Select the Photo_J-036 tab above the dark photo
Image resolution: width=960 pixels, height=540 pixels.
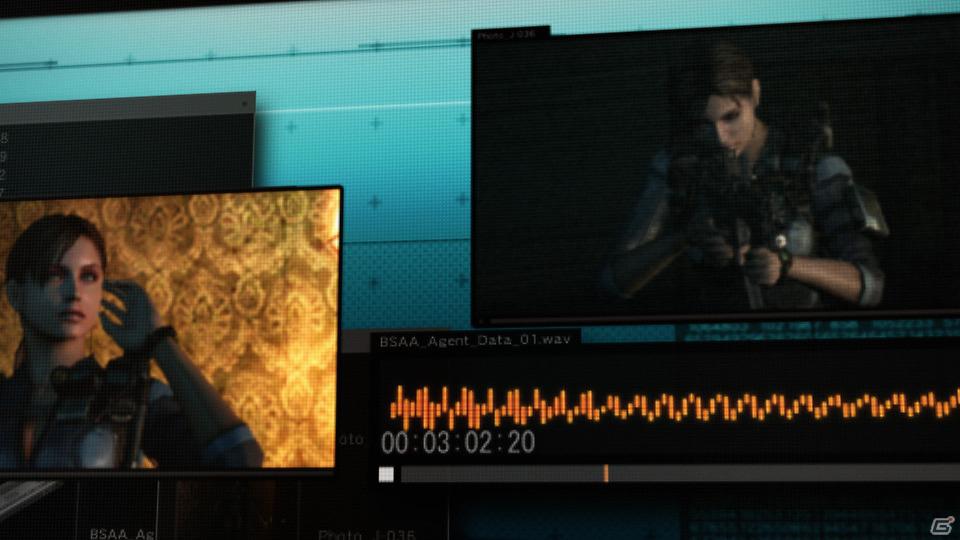tap(509, 35)
